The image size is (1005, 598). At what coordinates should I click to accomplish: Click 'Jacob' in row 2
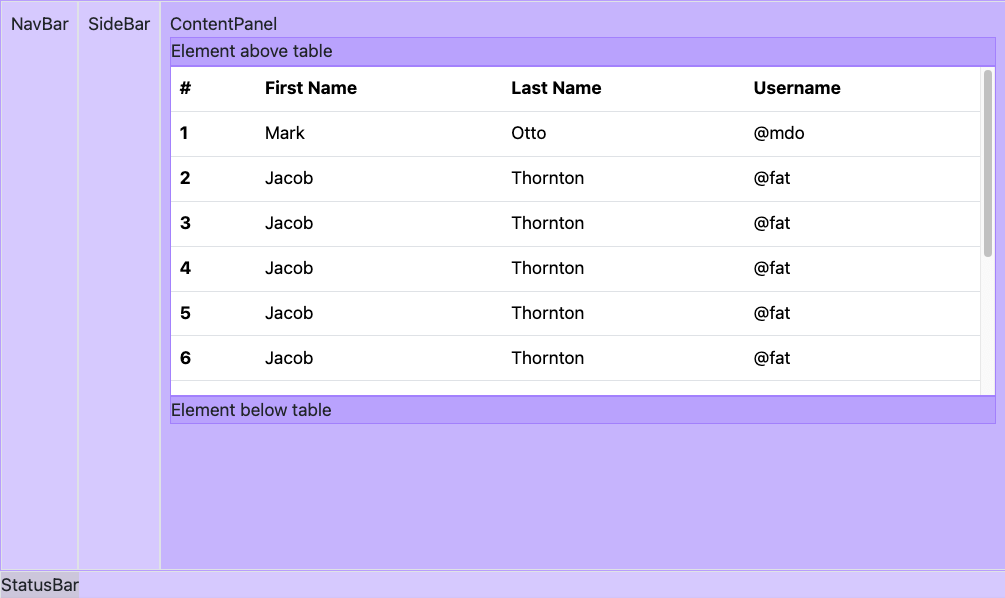point(289,178)
